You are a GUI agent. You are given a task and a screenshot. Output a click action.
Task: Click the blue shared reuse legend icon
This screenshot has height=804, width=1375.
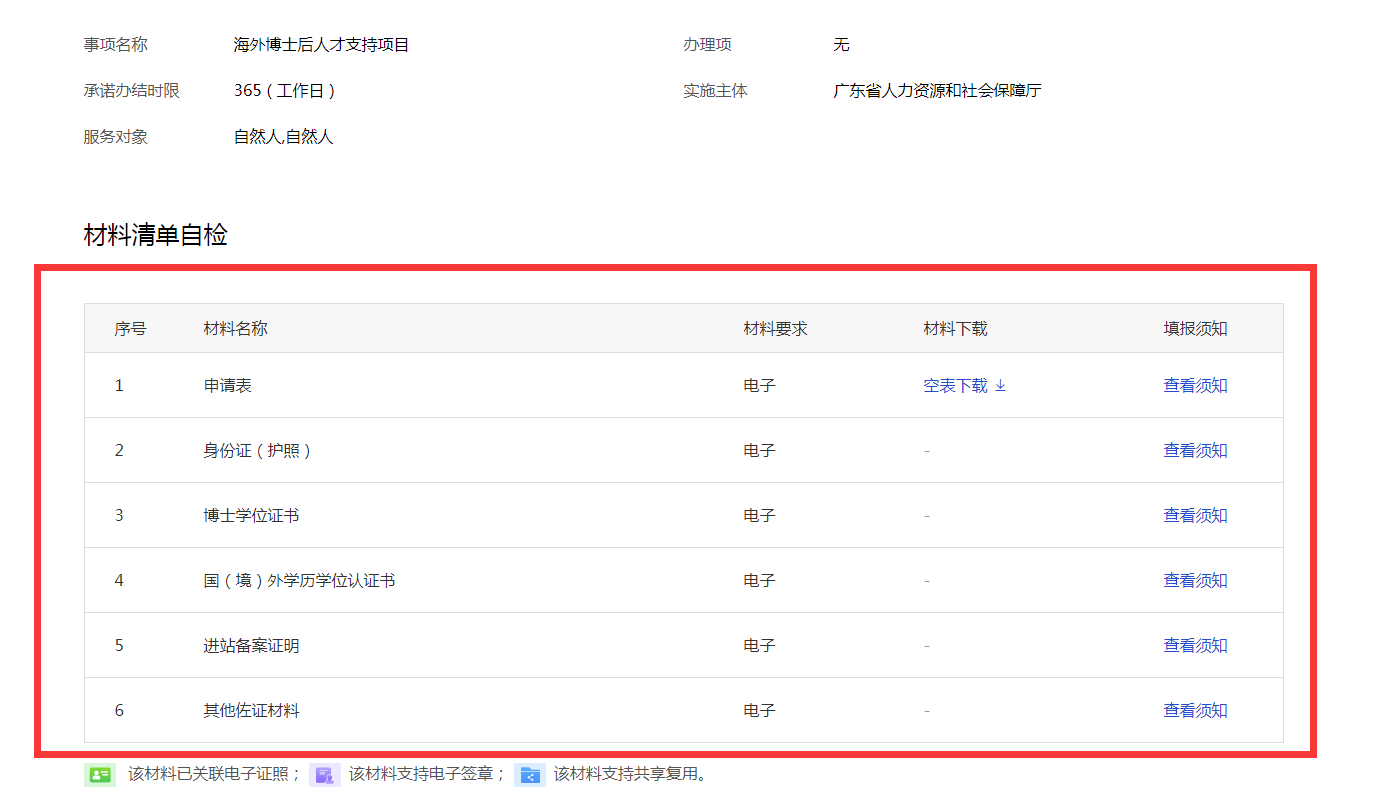click(530, 775)
